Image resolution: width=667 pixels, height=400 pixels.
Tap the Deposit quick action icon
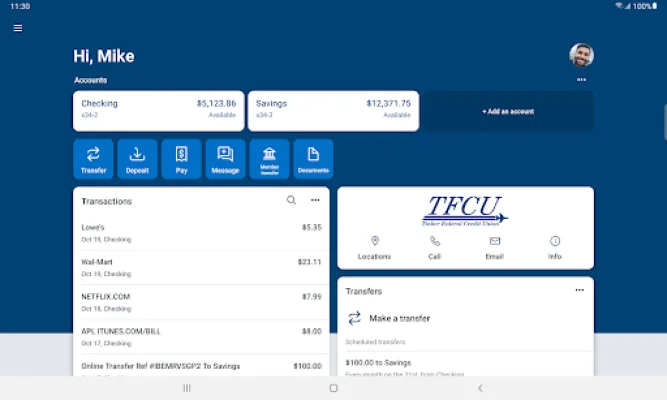[137, 159]
